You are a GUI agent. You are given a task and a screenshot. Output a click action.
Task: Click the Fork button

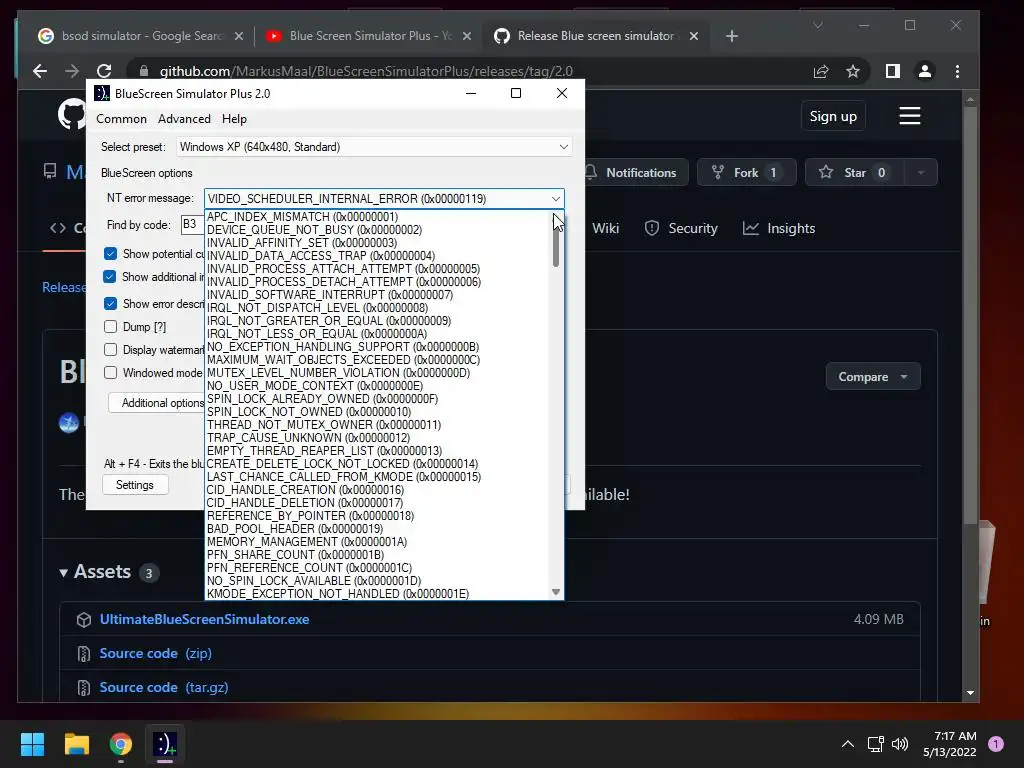pos(746,172)
